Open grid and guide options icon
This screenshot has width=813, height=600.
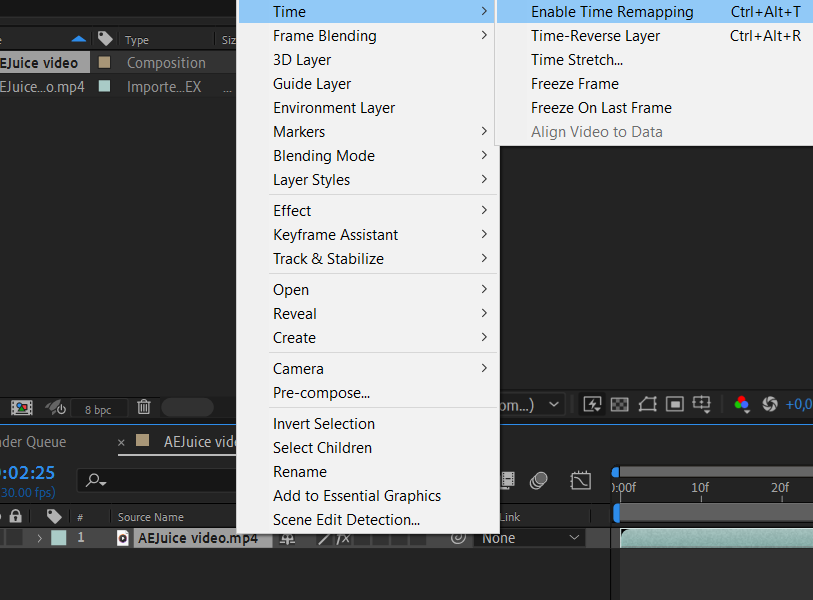click(702, 404)
